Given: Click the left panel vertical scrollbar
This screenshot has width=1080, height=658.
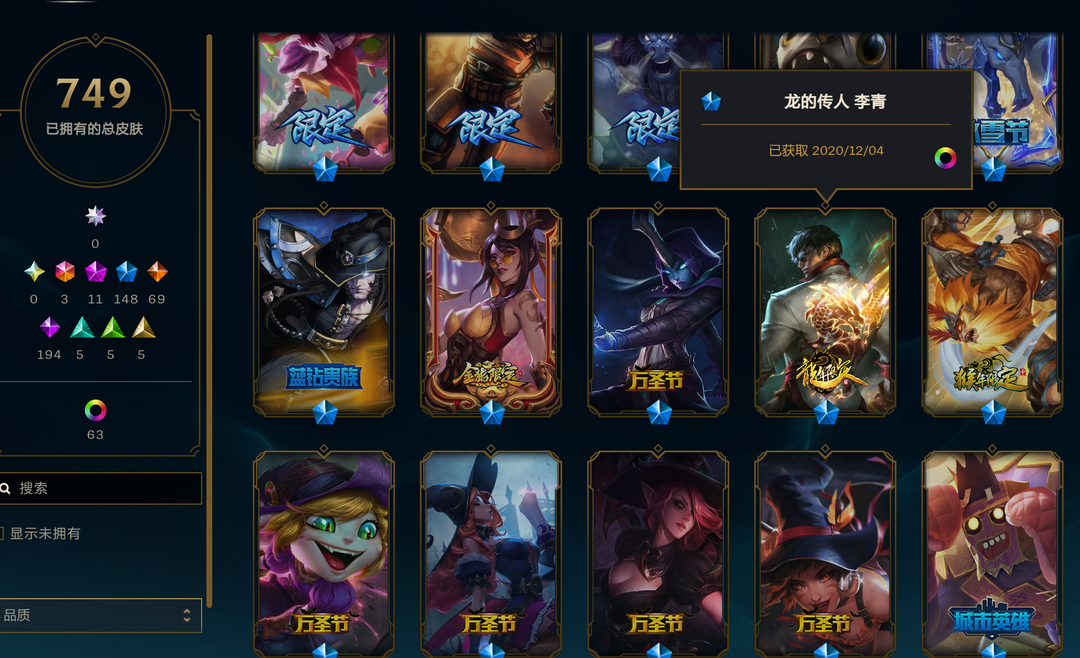Looking at the screenshot, I should click(209, 320).
